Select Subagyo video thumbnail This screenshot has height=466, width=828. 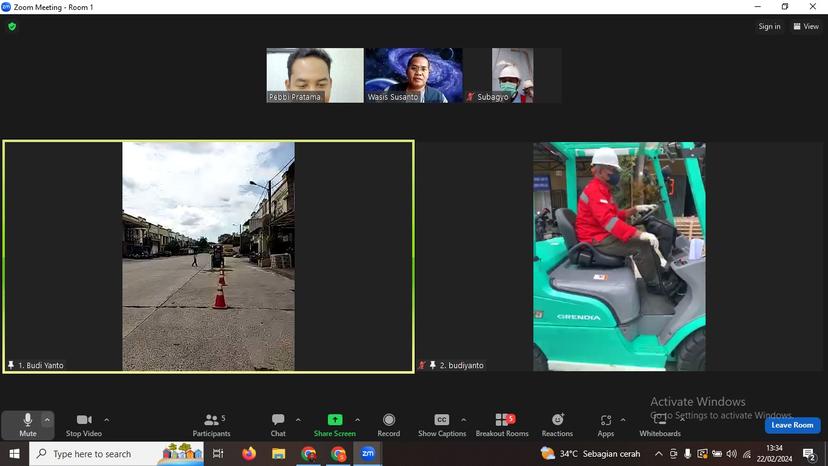pyautogui.click(x=512, y=75)
